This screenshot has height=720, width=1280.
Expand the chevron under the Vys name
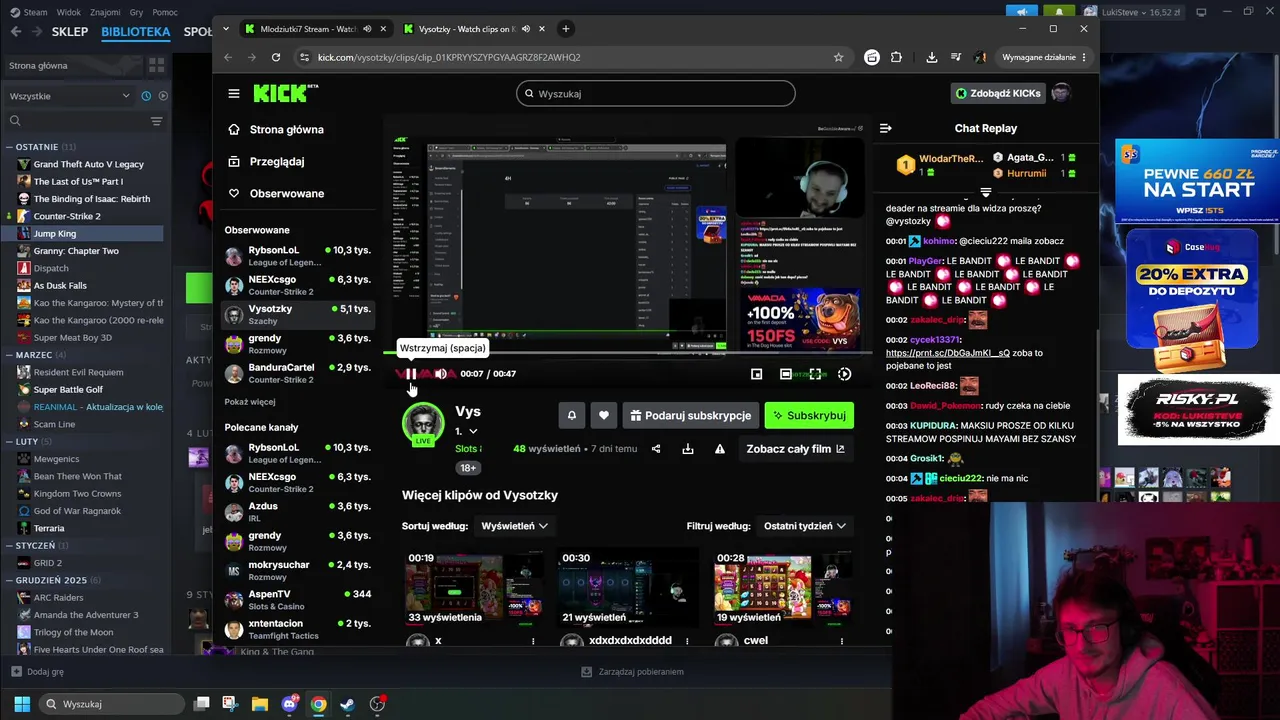(473, 432)
